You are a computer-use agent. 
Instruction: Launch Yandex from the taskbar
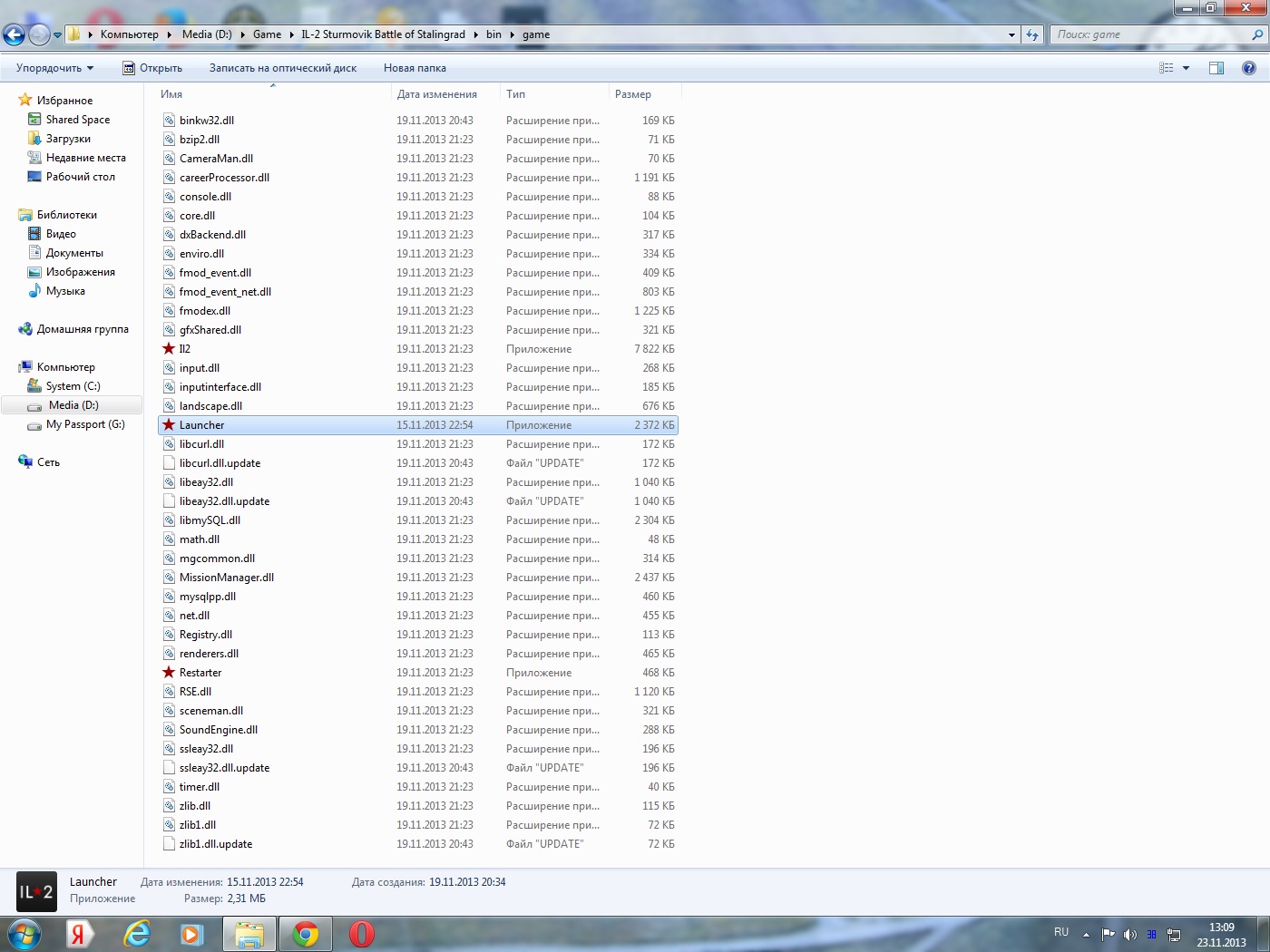coord(78,934)
